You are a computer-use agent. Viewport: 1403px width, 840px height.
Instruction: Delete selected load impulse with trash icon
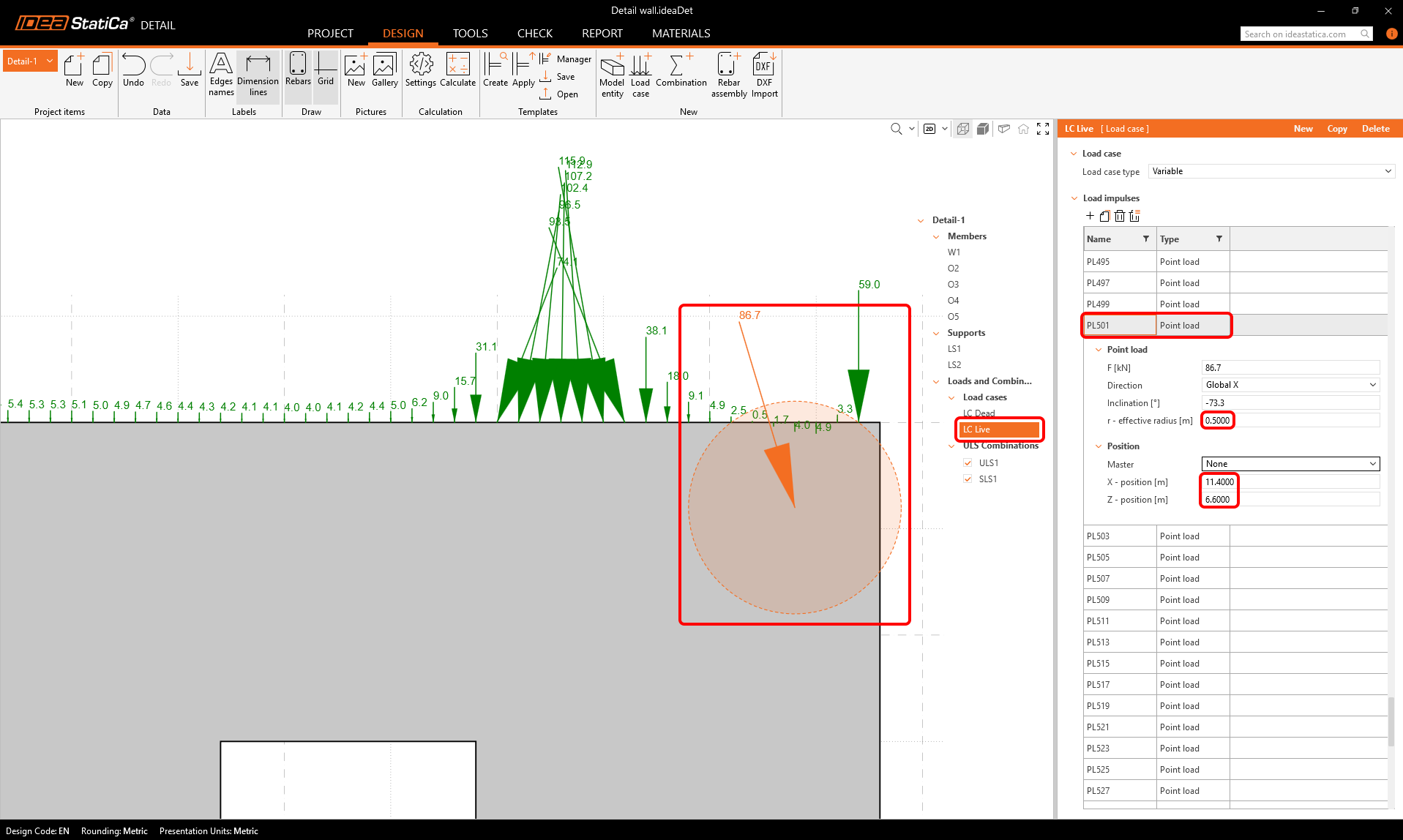(x=1120, y=216)
